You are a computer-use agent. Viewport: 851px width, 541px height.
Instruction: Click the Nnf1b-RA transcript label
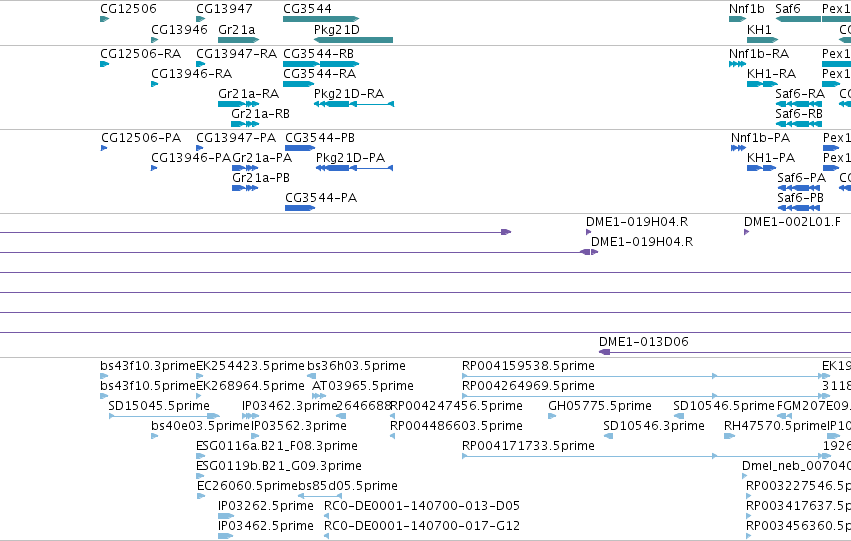point(759,54)
